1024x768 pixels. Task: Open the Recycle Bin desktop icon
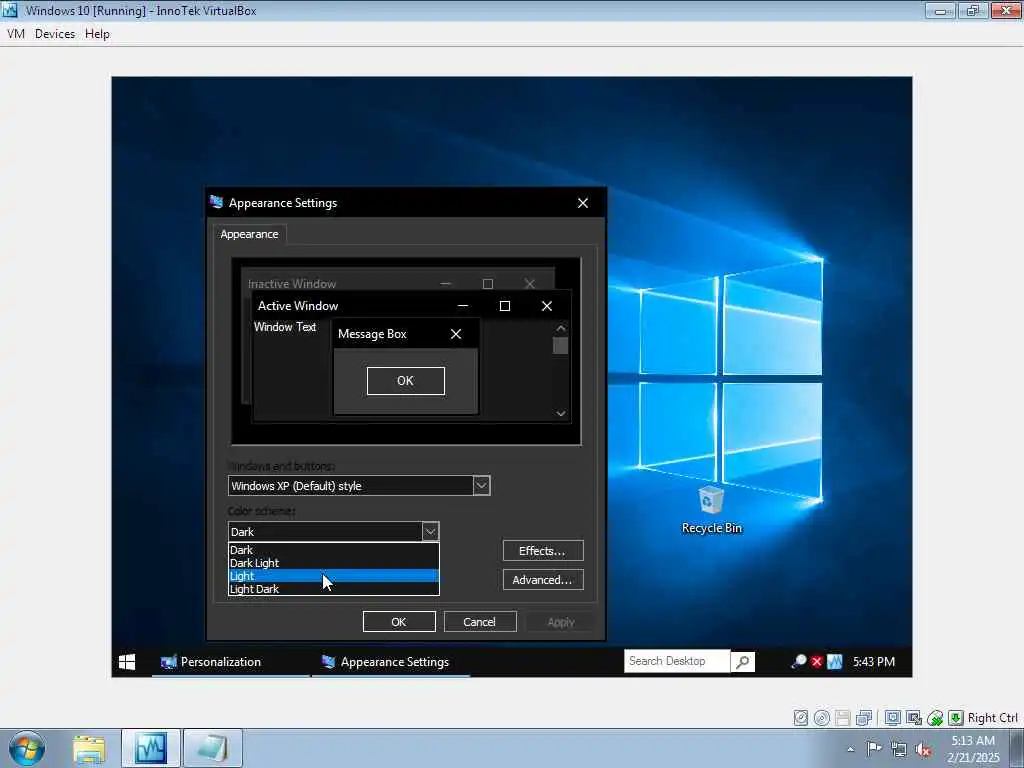[x=711, y=510]
